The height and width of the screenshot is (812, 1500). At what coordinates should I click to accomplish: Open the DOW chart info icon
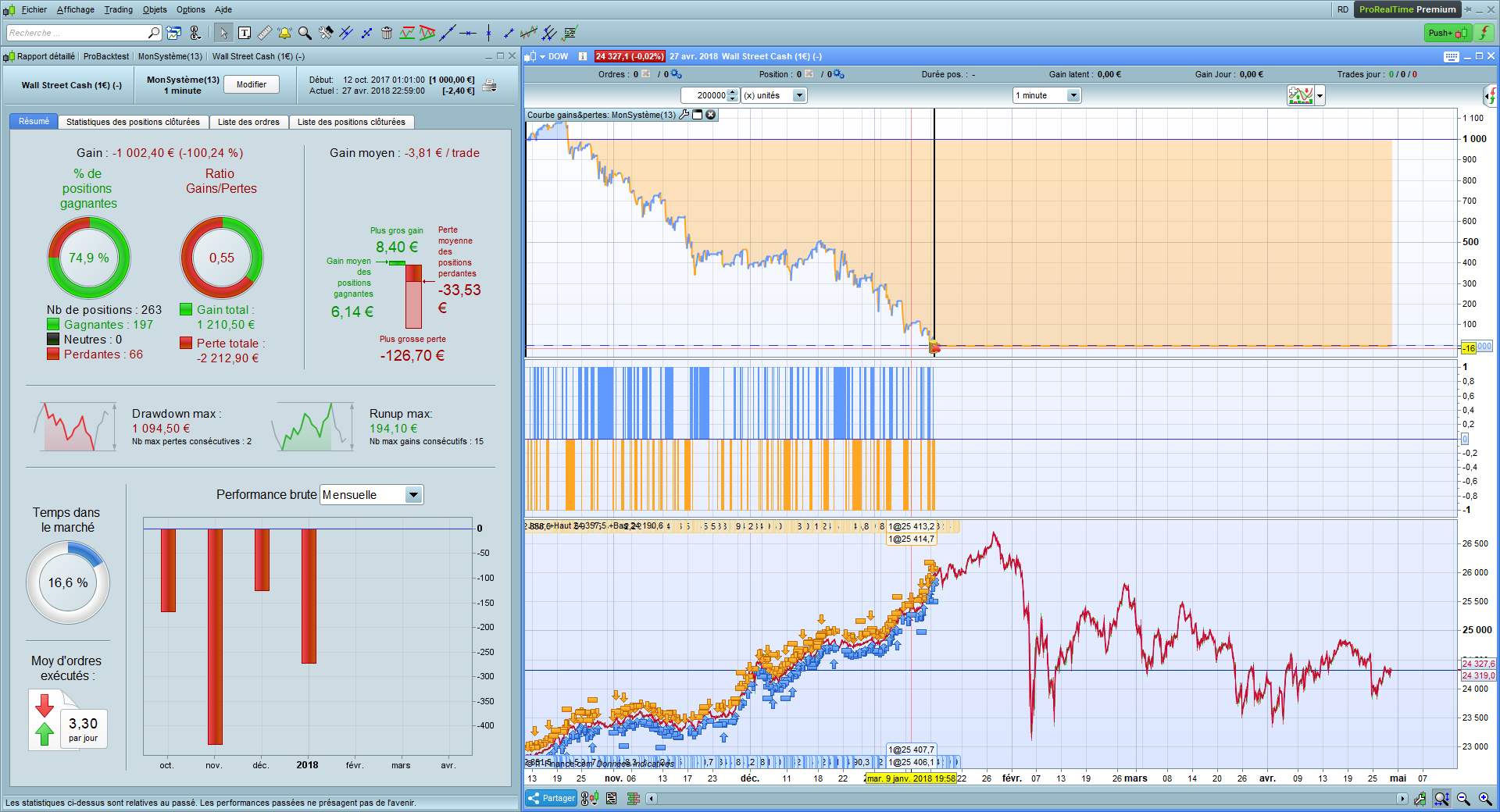coord(583,56)
